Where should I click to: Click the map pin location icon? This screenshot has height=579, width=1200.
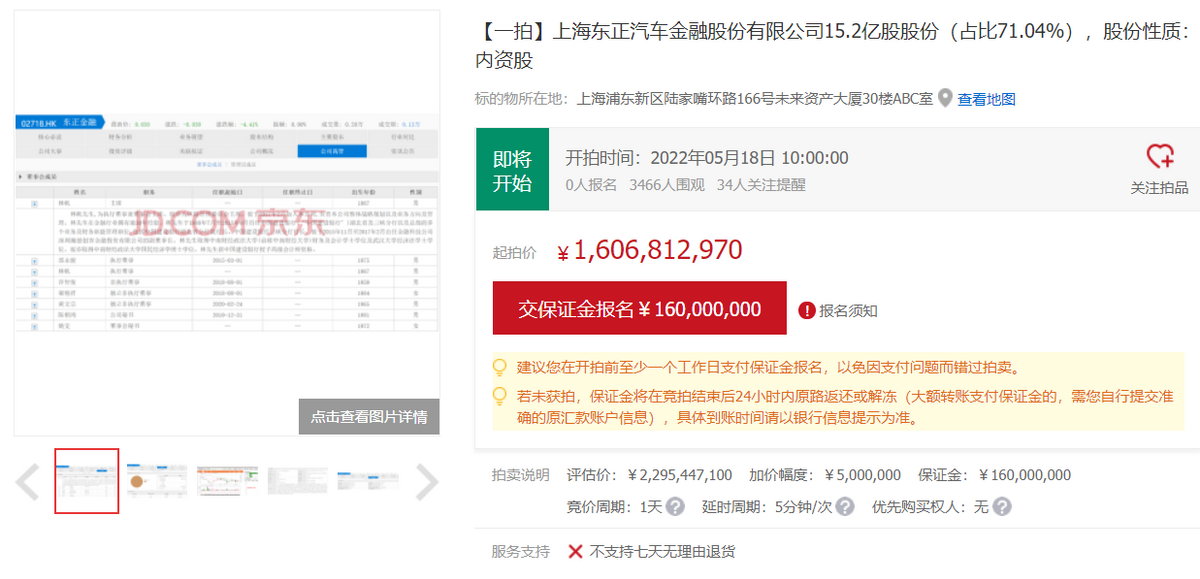(x=945, y=99)
